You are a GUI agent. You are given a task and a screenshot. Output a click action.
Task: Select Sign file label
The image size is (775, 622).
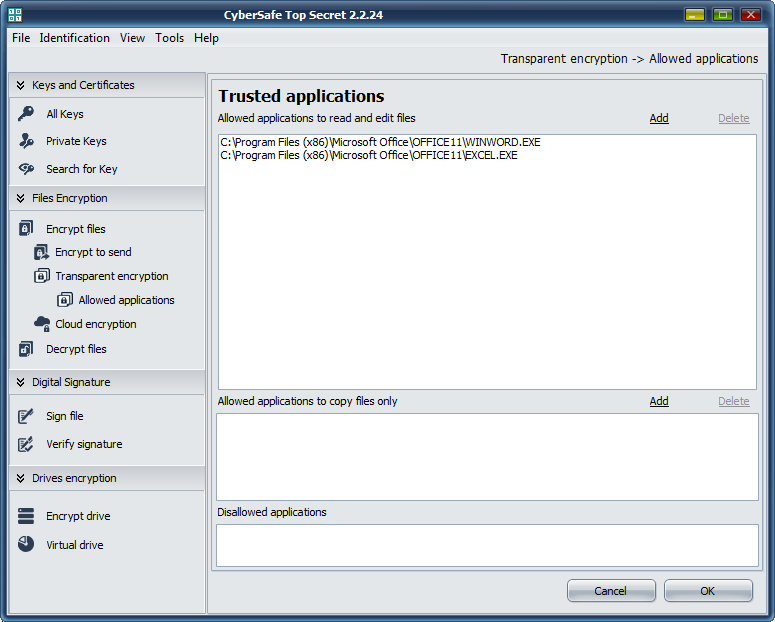click(65, 416)
